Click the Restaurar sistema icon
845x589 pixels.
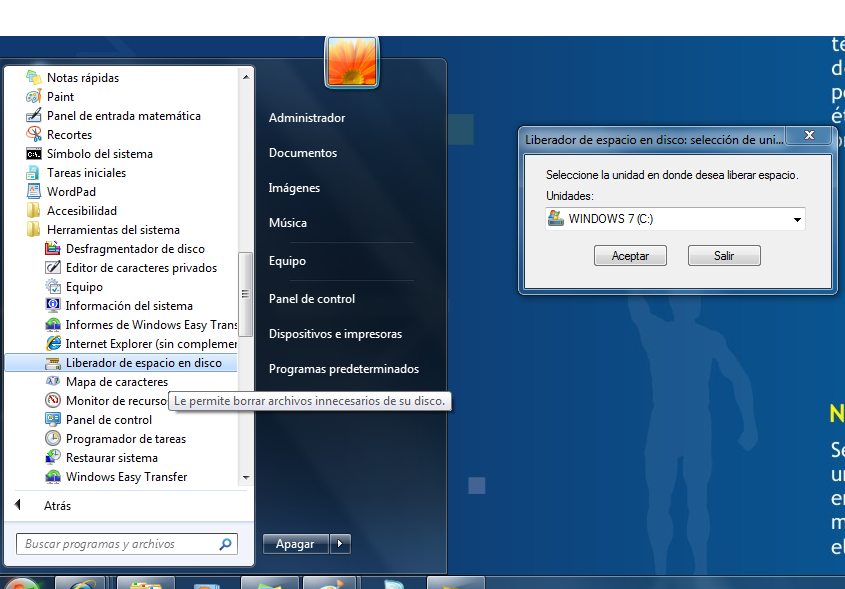point(53,458)
